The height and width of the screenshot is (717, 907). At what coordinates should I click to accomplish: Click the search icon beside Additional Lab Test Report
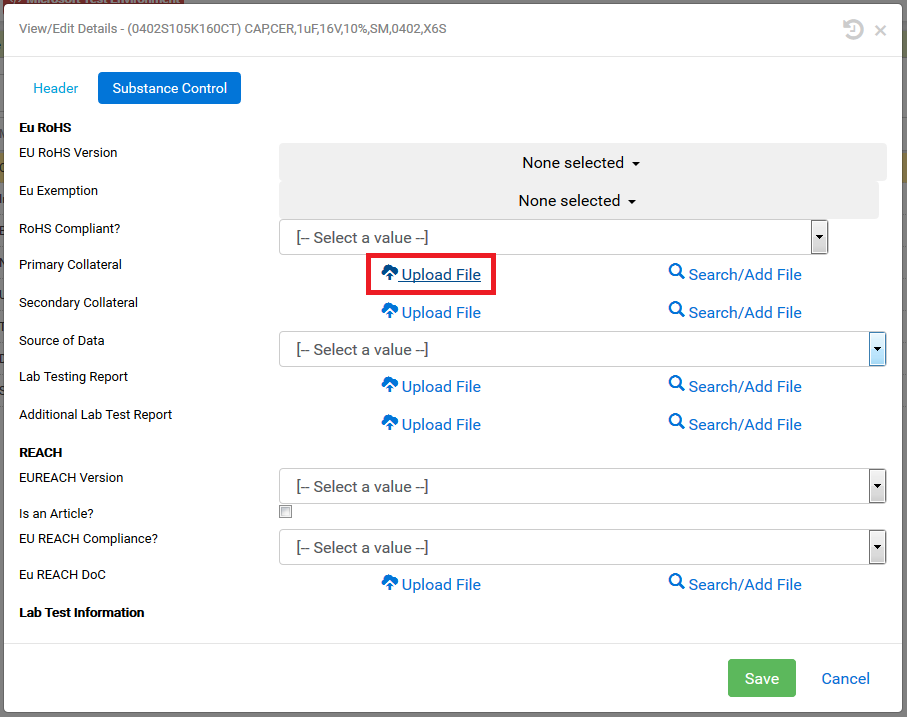676,424
